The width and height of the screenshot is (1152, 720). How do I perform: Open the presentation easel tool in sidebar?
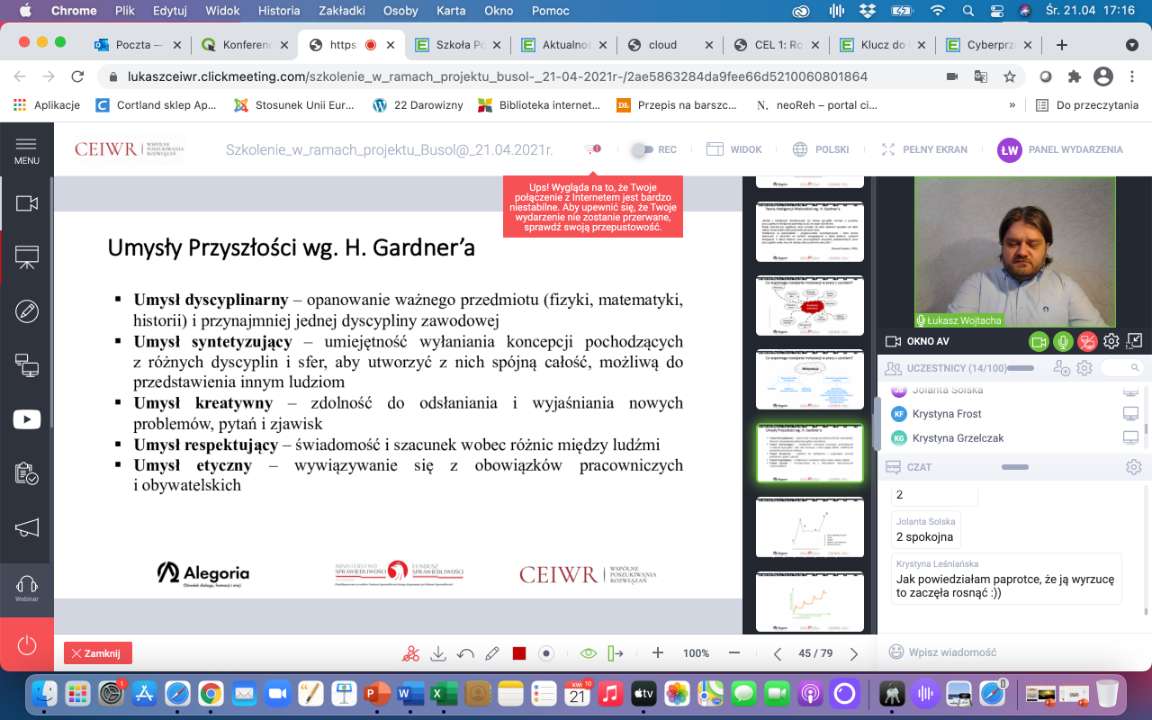(27, 257)
